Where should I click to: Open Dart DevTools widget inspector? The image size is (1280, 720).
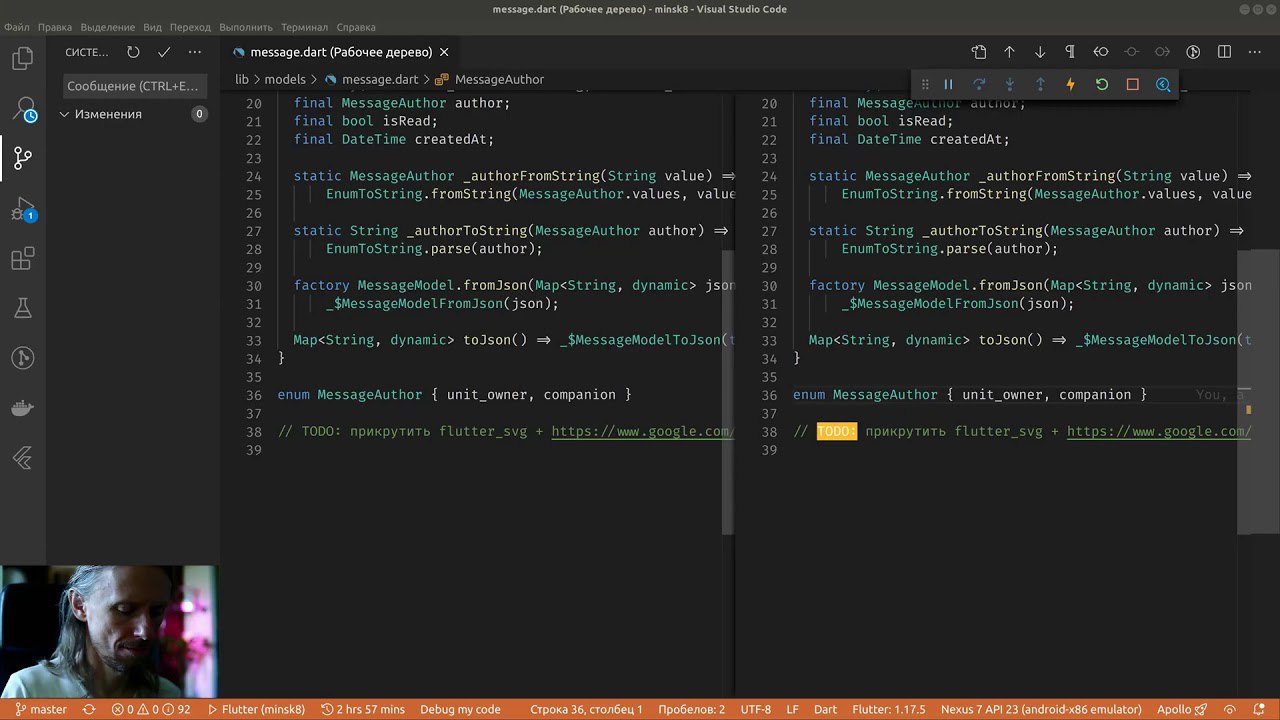[x=1163, y=85]
